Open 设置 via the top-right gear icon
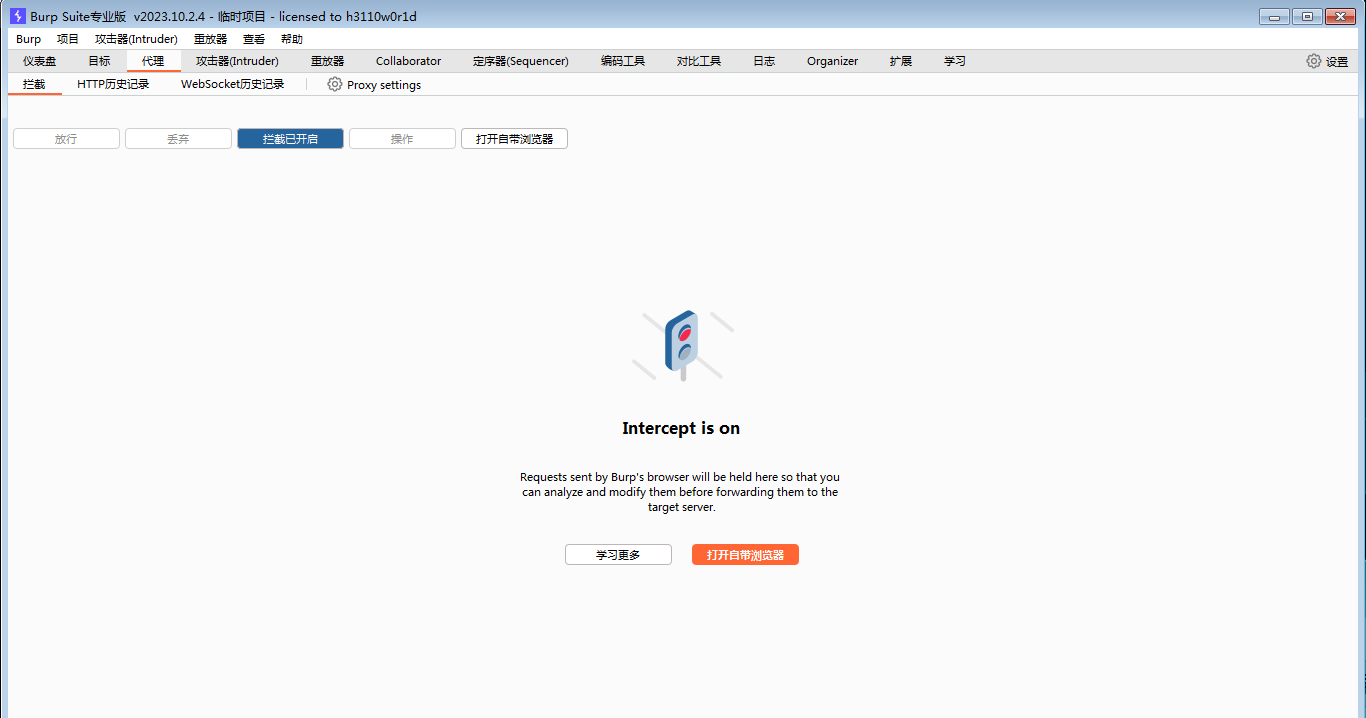The image size is (1366, 718). [x=1314, y=61]
